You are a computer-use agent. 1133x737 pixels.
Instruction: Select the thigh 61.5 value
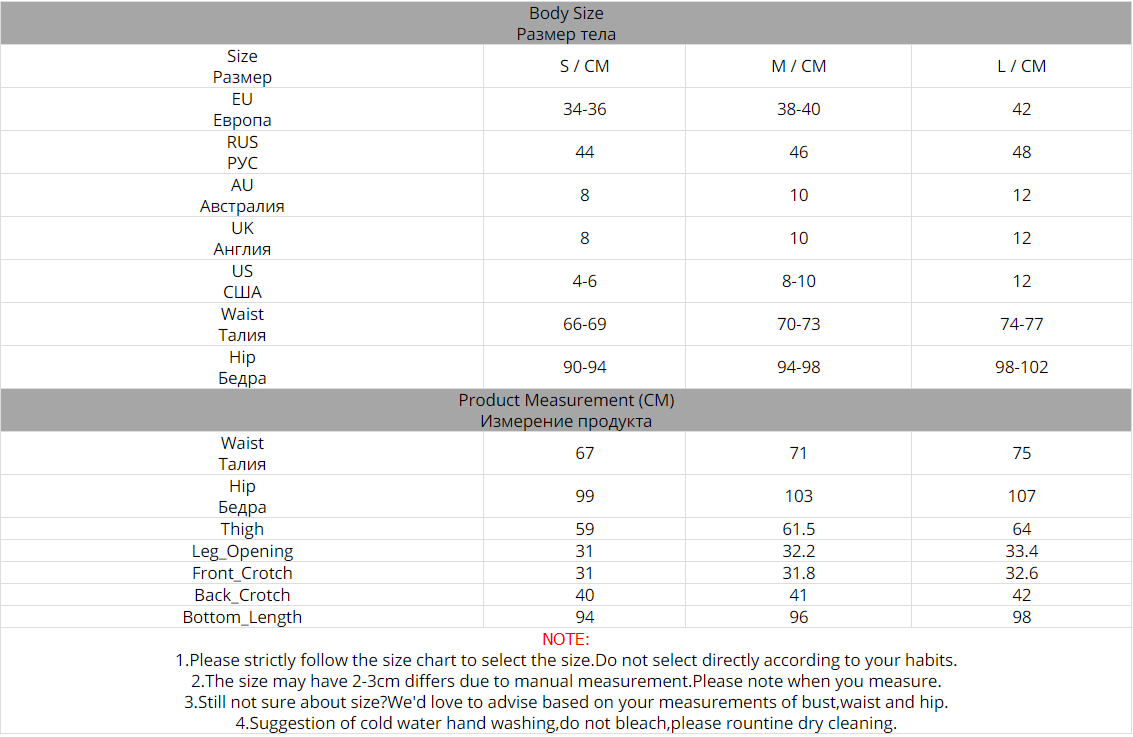point(798,529)
